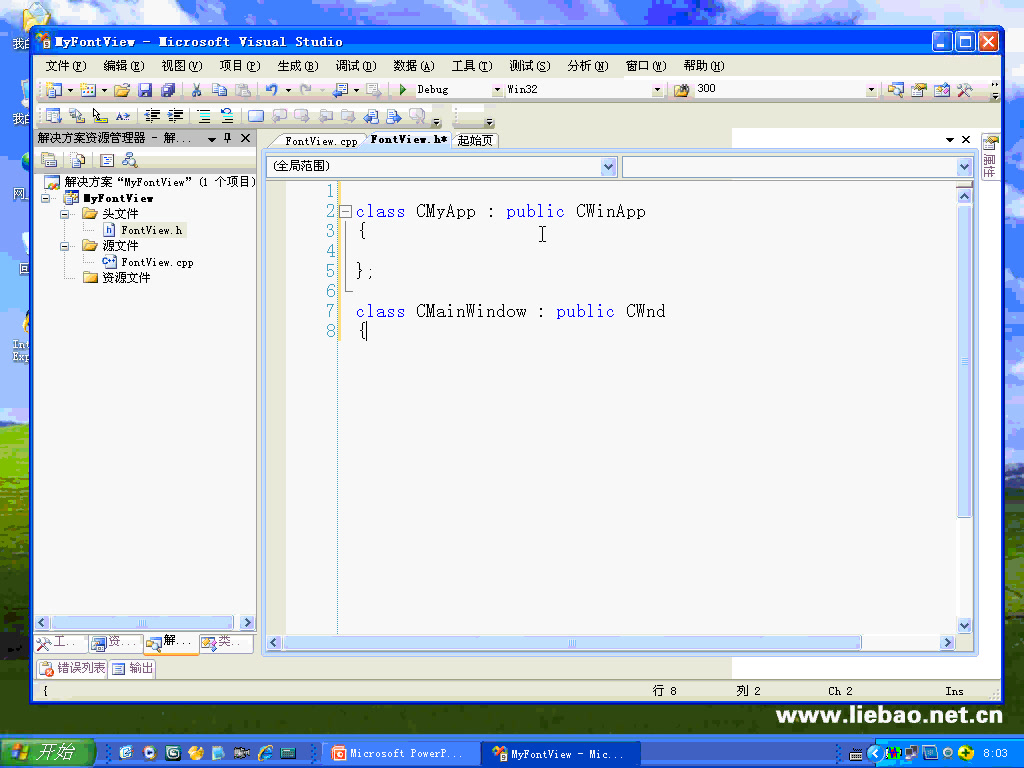The height and width of the screenshot is (768, 1024).
Task: Open the 帮助(H) menu
Action: click(x=703, y=66)
